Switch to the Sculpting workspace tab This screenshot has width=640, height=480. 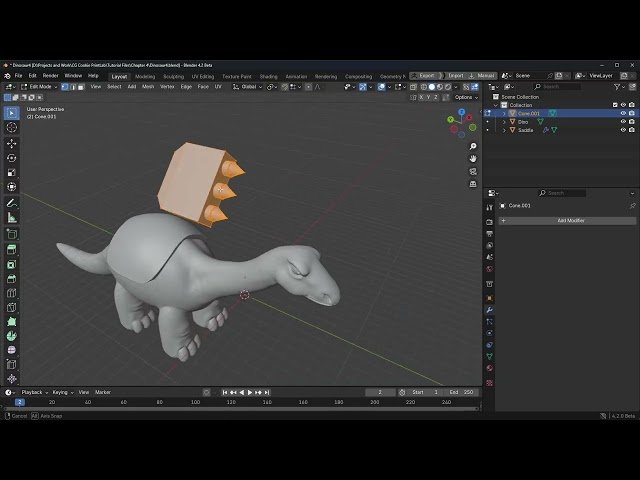(x=173, y=76)
